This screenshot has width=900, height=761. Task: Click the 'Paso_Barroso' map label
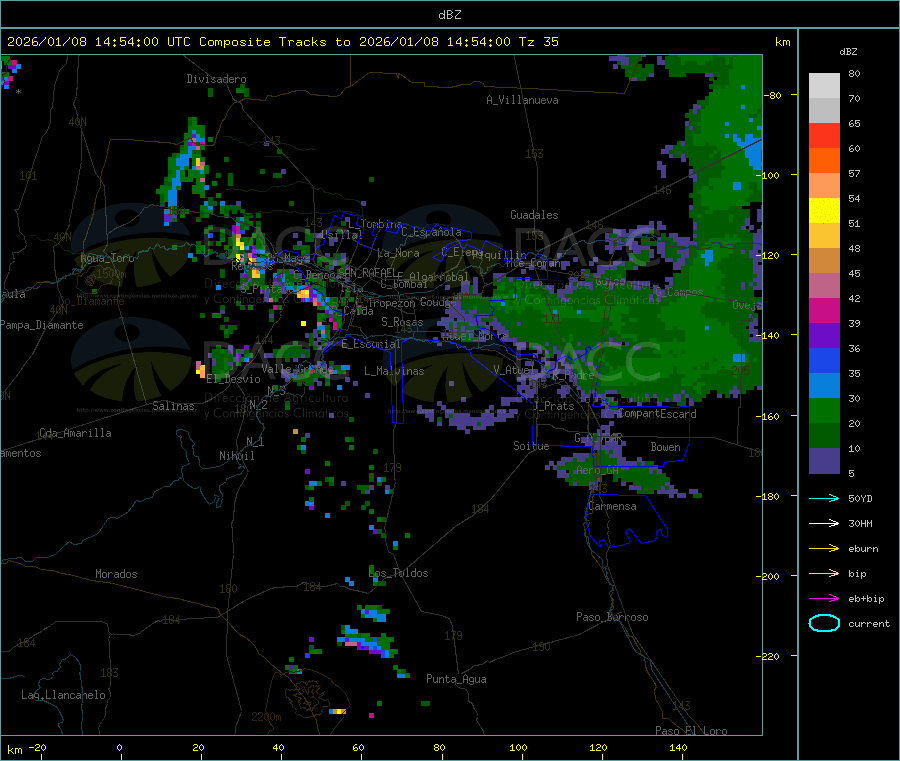coord(612,617)
